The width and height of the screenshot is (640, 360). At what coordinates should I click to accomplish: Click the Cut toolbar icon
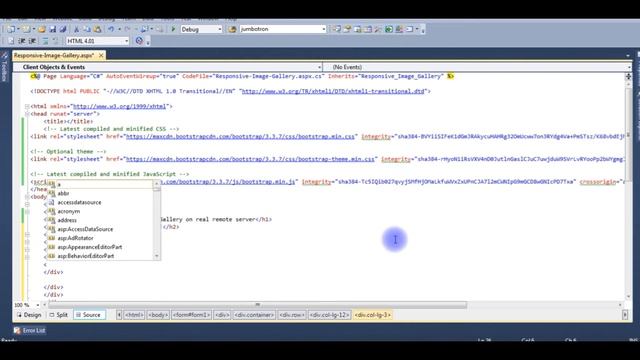pos(76,29)
